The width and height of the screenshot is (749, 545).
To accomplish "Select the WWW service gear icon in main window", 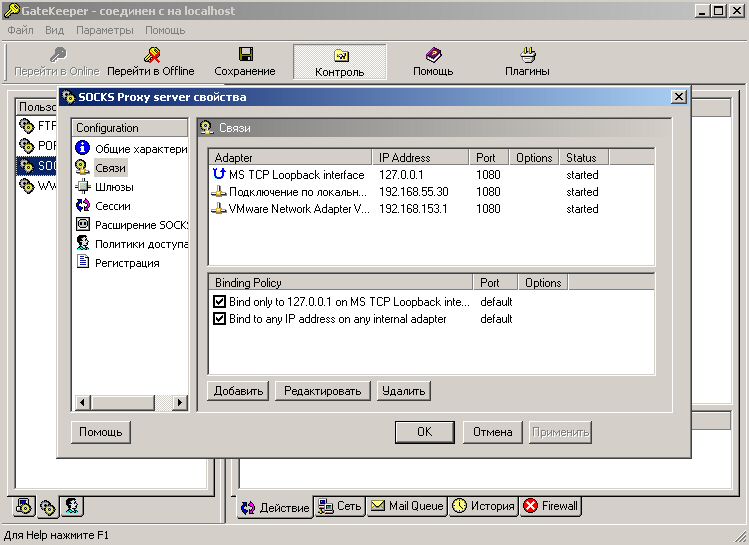I will [27, 186].
